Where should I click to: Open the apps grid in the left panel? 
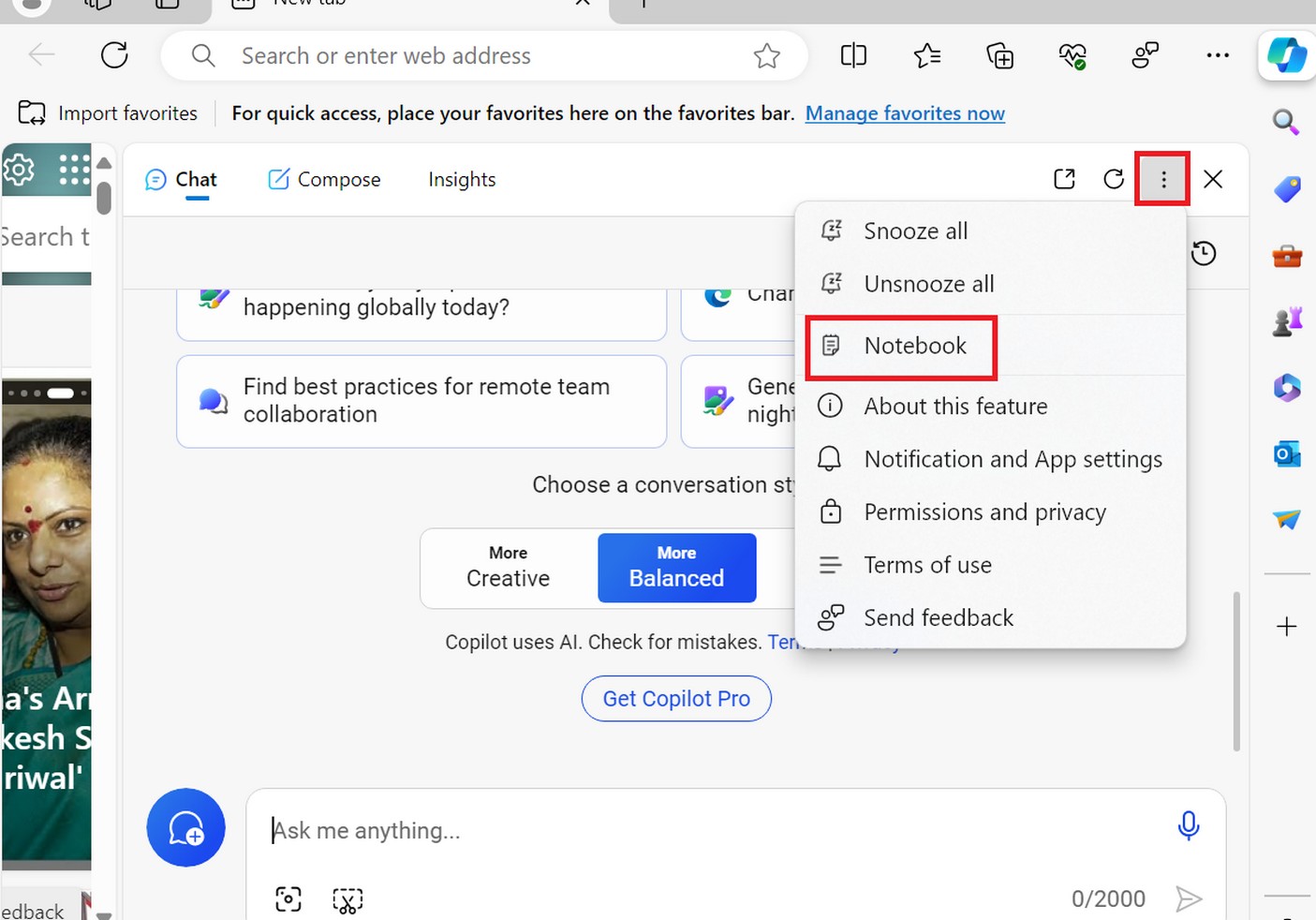pyautogui.click(x=73, y=170)
